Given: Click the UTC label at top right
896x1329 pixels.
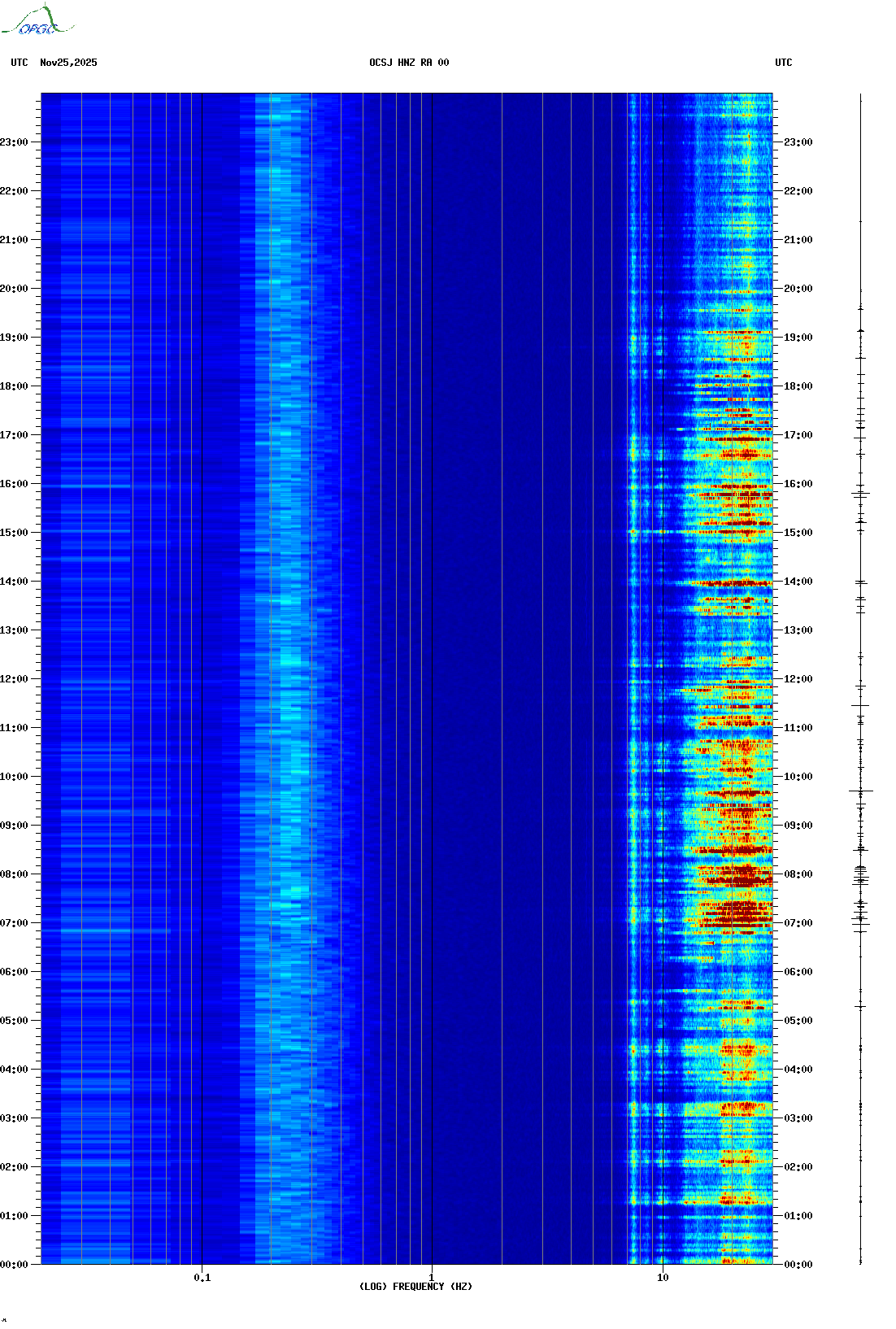Looking at the screenshot, I should pyautogui.click(x=784, y=63).
